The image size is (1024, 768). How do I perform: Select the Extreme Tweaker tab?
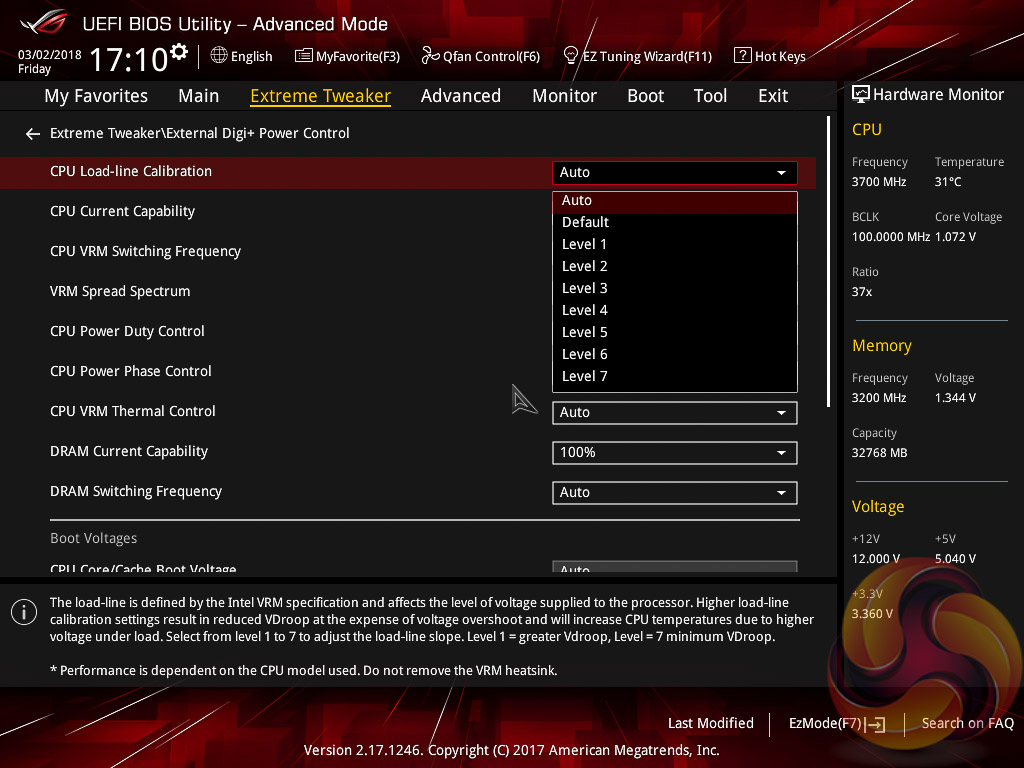coord(321,96)
